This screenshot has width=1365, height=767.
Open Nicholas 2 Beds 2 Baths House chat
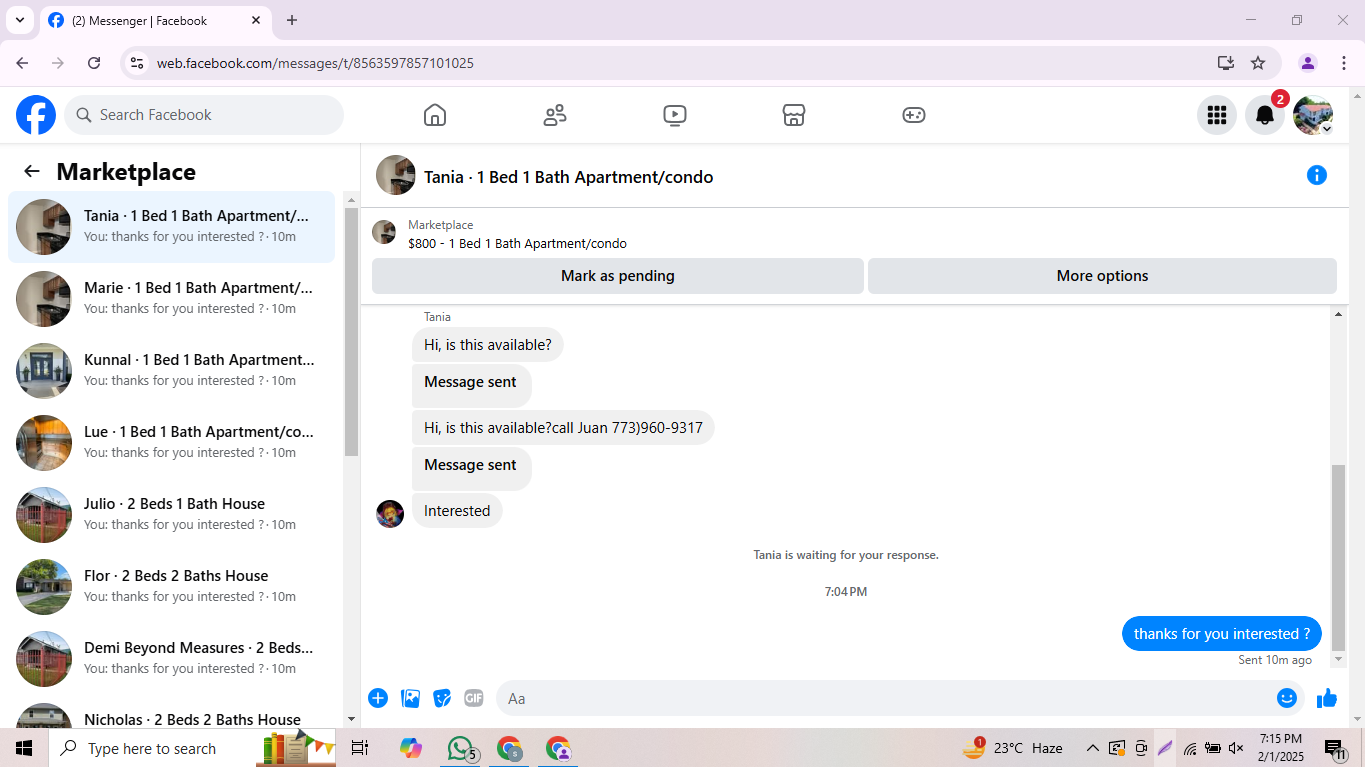(x=172, y=714)
